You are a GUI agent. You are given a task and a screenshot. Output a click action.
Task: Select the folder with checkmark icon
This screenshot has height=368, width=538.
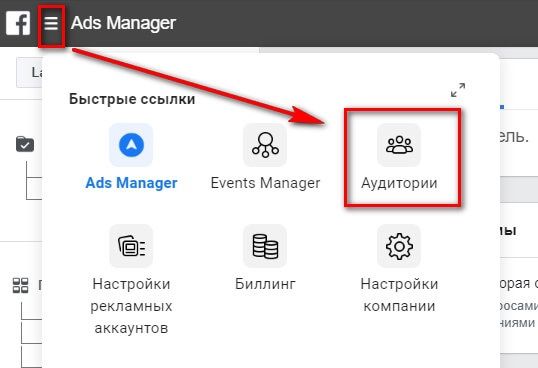tap(25, 144)
